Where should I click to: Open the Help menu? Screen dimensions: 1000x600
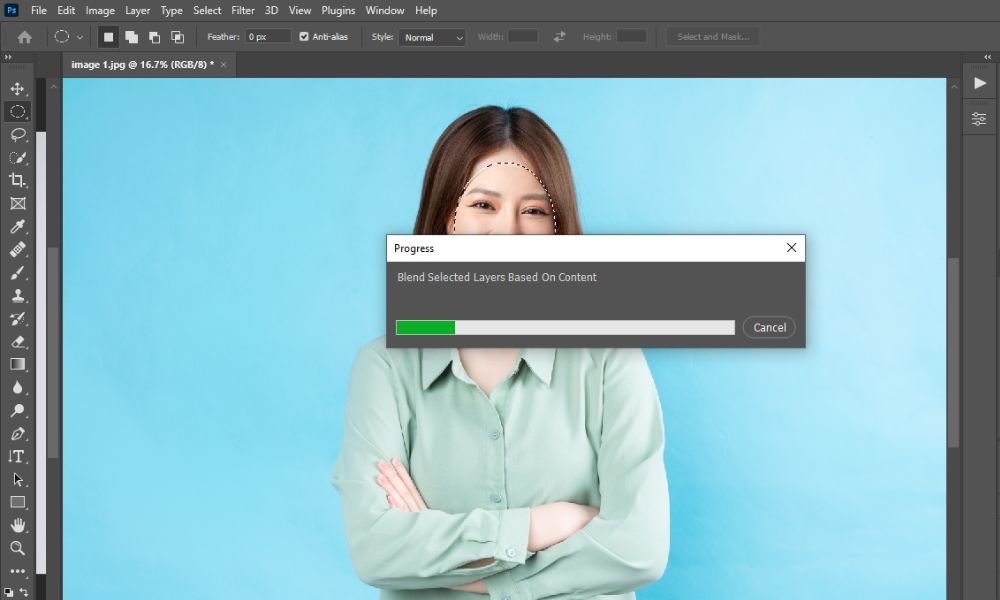point(426,10)
